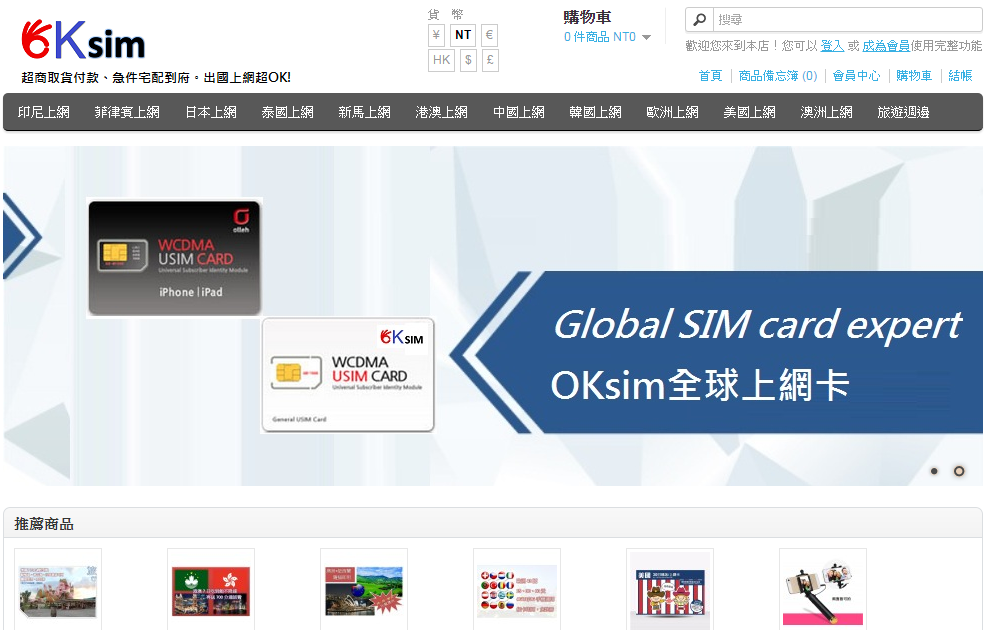Select the Euro € currency button
This screenshot has height=630, width=985.
[489, 35]
